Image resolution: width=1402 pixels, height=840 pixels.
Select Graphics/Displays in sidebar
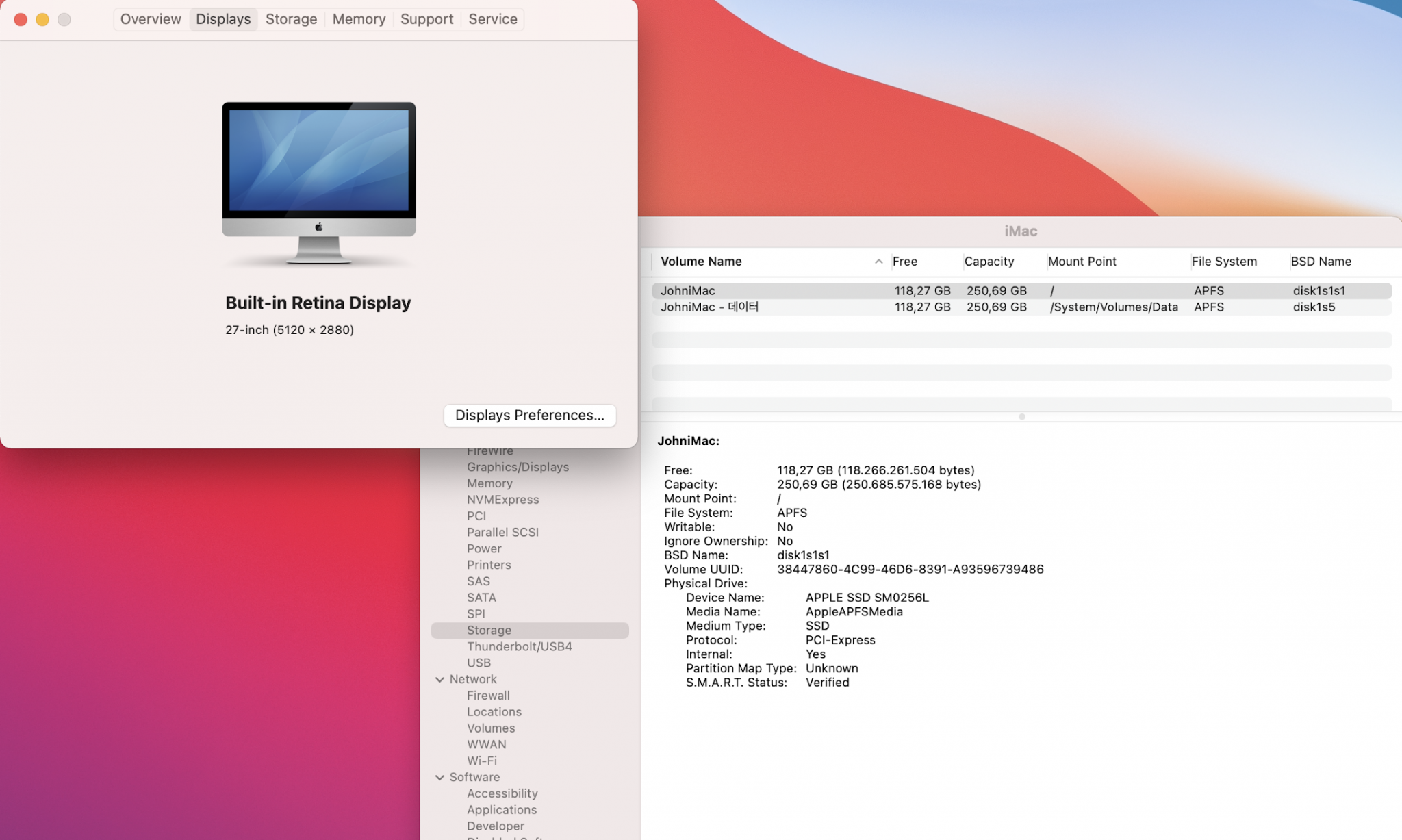pos(518,467)
